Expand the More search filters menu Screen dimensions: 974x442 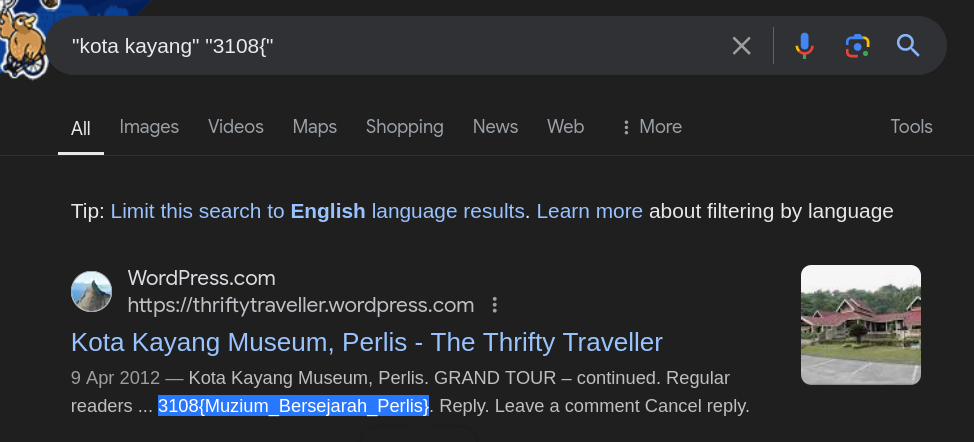pyautogui.click(x=651, y=127)
